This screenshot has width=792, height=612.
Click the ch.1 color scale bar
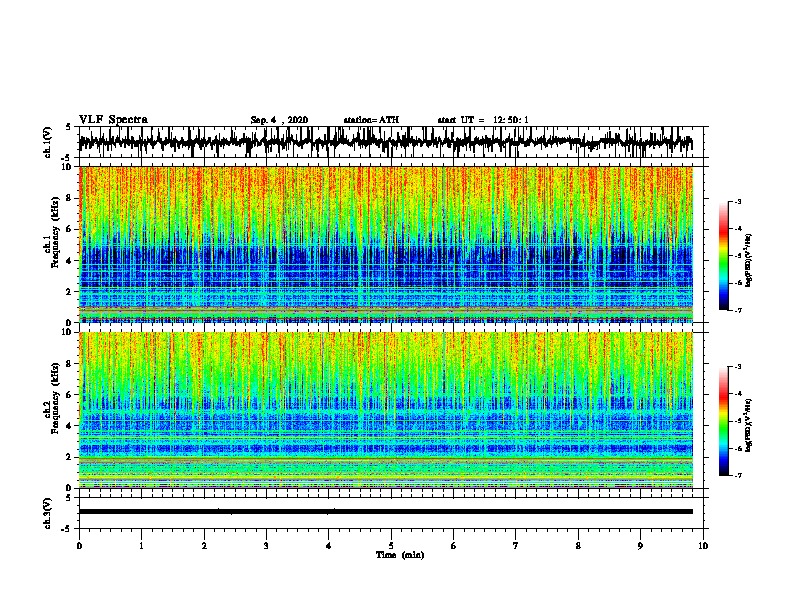[x=723, y=256]
